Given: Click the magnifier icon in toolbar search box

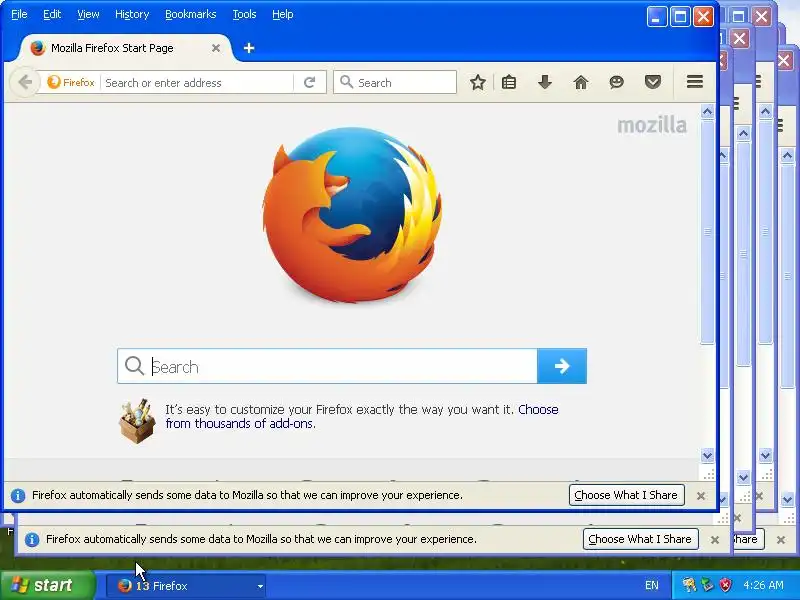Looking at the screenshot, I should 346,82.
